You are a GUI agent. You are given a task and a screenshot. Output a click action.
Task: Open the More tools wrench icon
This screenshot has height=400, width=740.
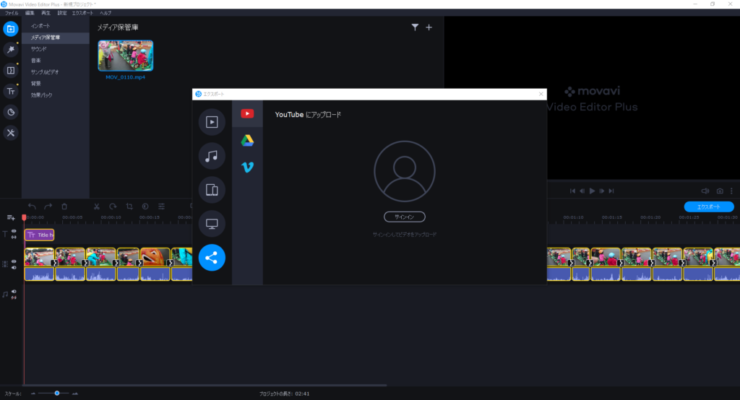click(11, 133)
